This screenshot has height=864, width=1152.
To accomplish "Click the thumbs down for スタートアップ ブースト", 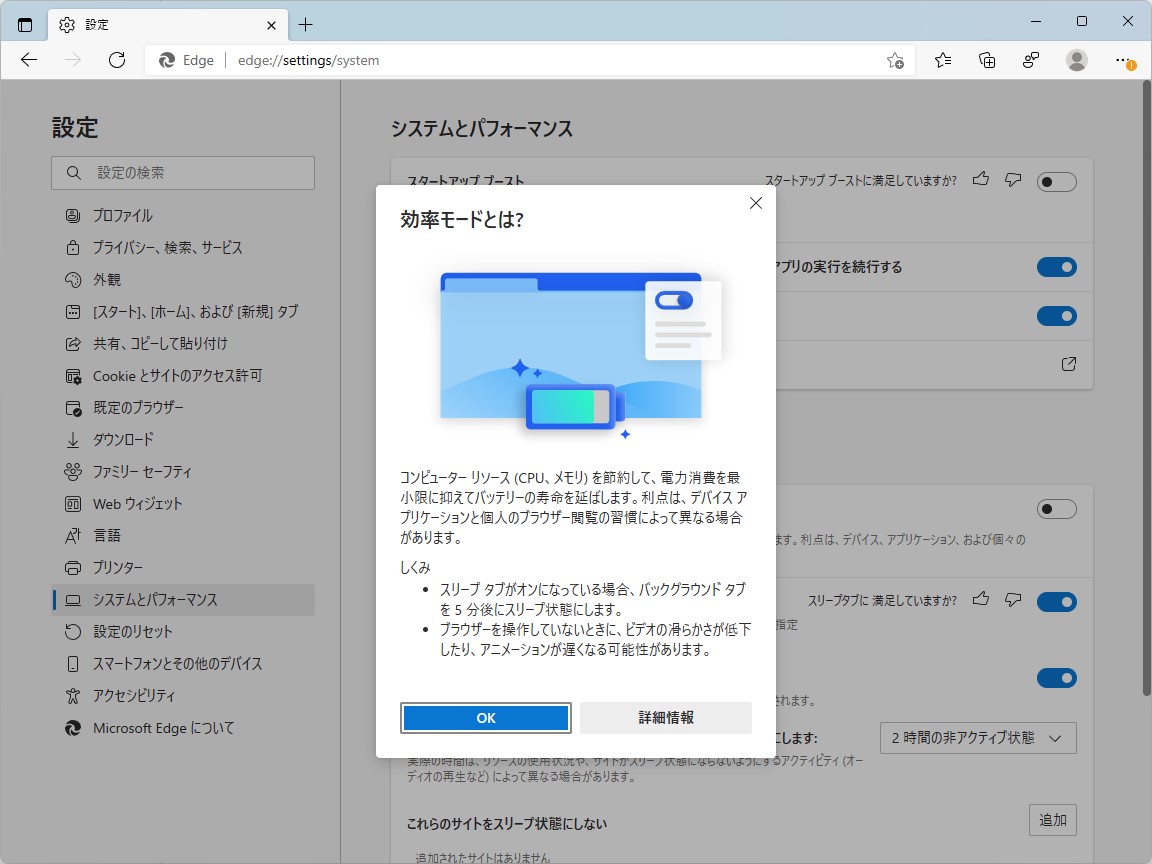I will (1012, 179).
